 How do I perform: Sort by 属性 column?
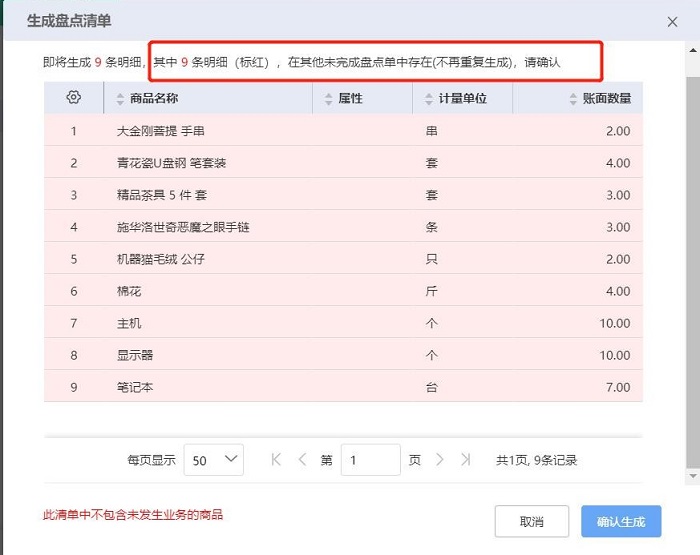coord(329,99)
